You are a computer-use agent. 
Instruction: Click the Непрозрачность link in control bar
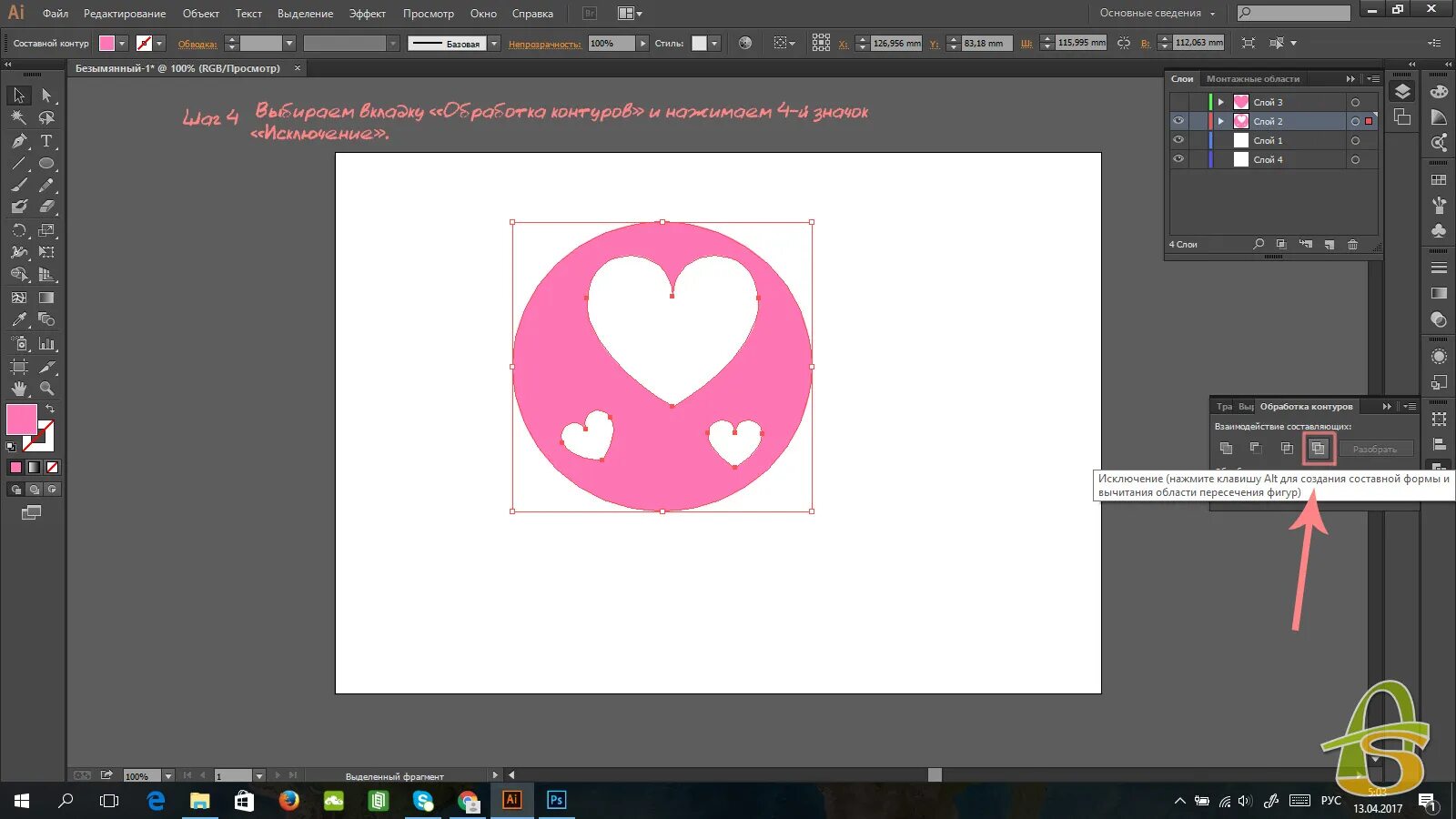[544, 44]
